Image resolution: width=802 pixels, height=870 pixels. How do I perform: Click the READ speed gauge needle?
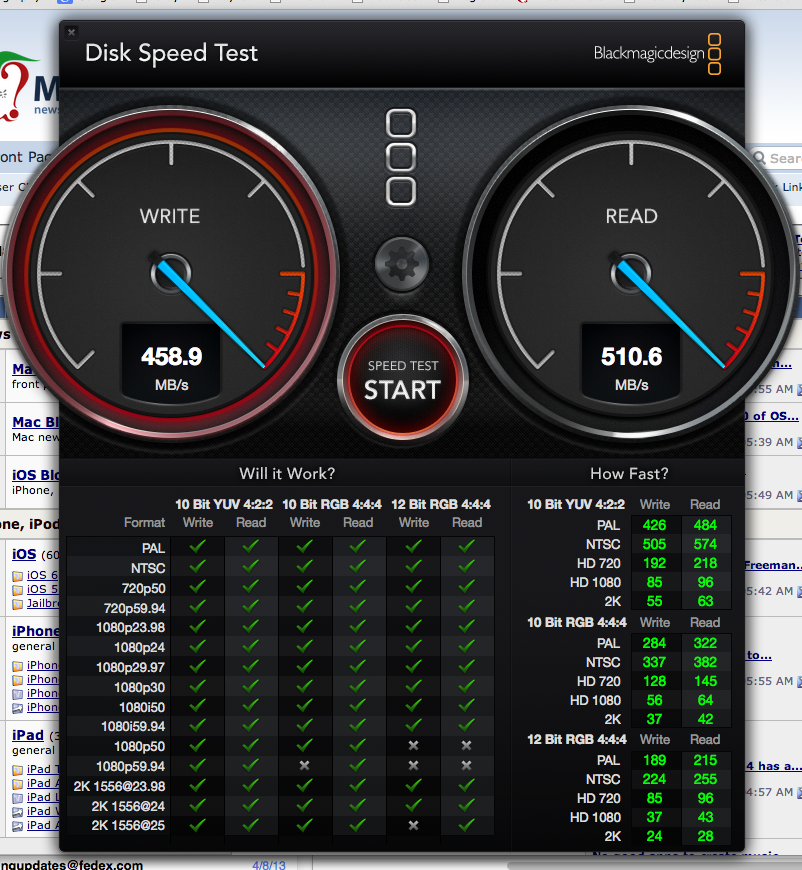(670, 314)
